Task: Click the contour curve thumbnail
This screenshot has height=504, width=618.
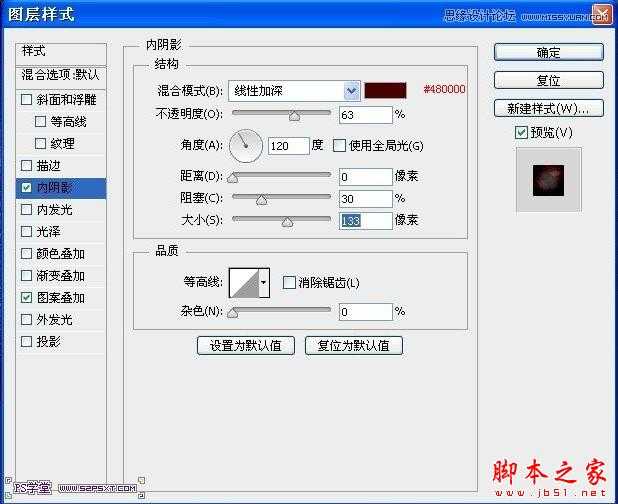Action: pyautogui.click(x=244, y=283)
